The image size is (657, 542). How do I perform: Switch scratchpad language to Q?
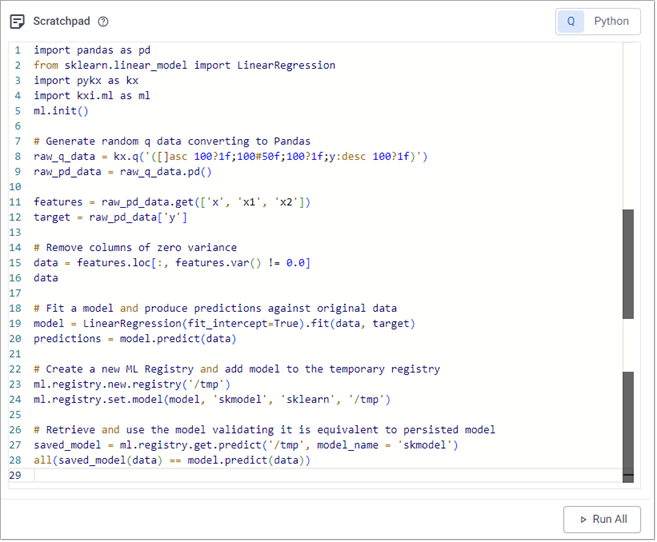pos(571,21)
